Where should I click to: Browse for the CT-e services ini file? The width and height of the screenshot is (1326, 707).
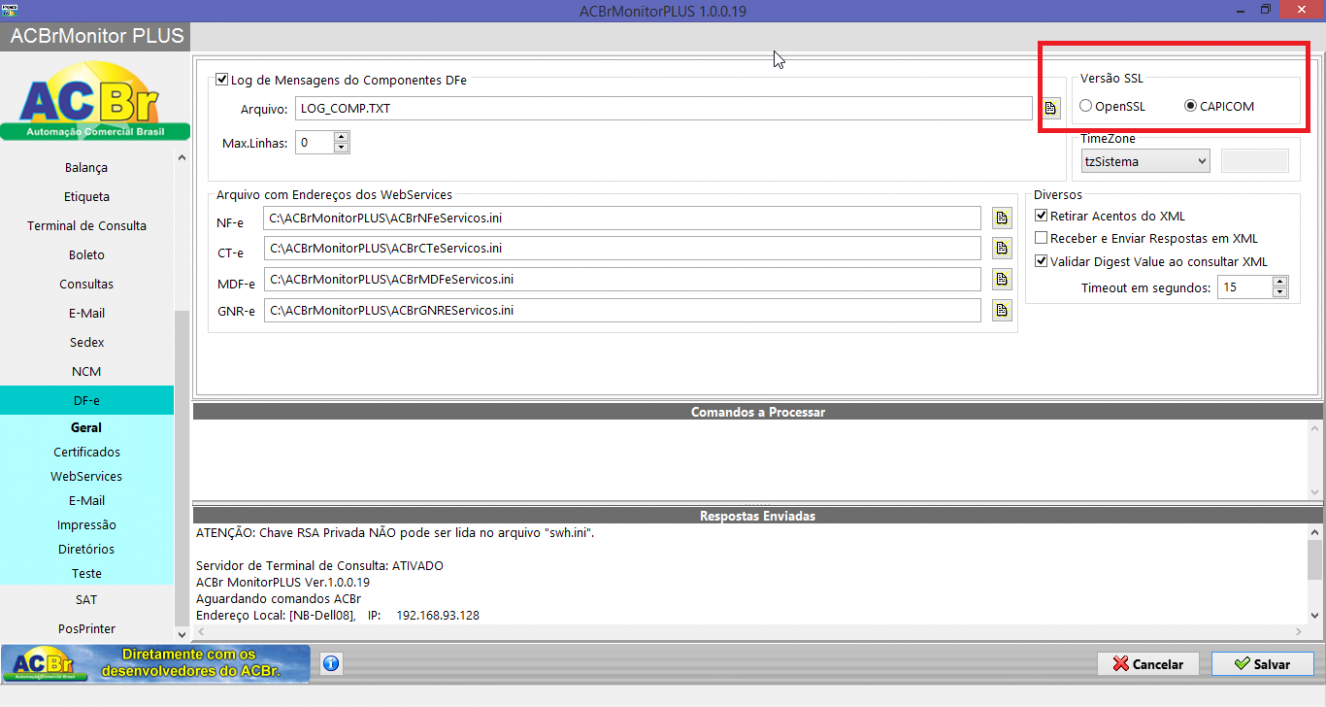(1002, 248)
